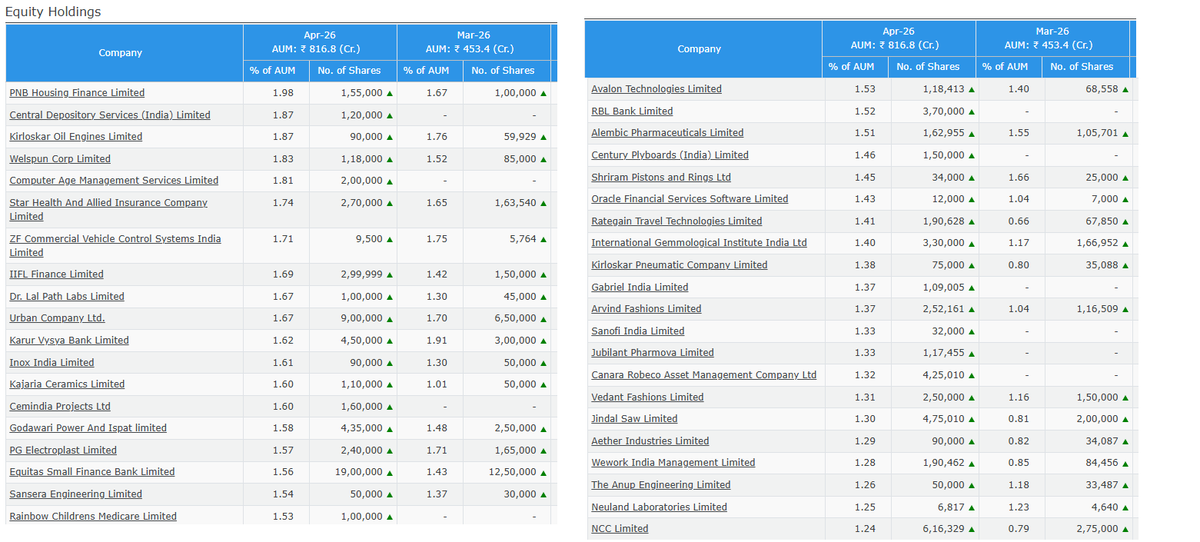
Task: Open NCC Limited link
Action: [620, 529]
